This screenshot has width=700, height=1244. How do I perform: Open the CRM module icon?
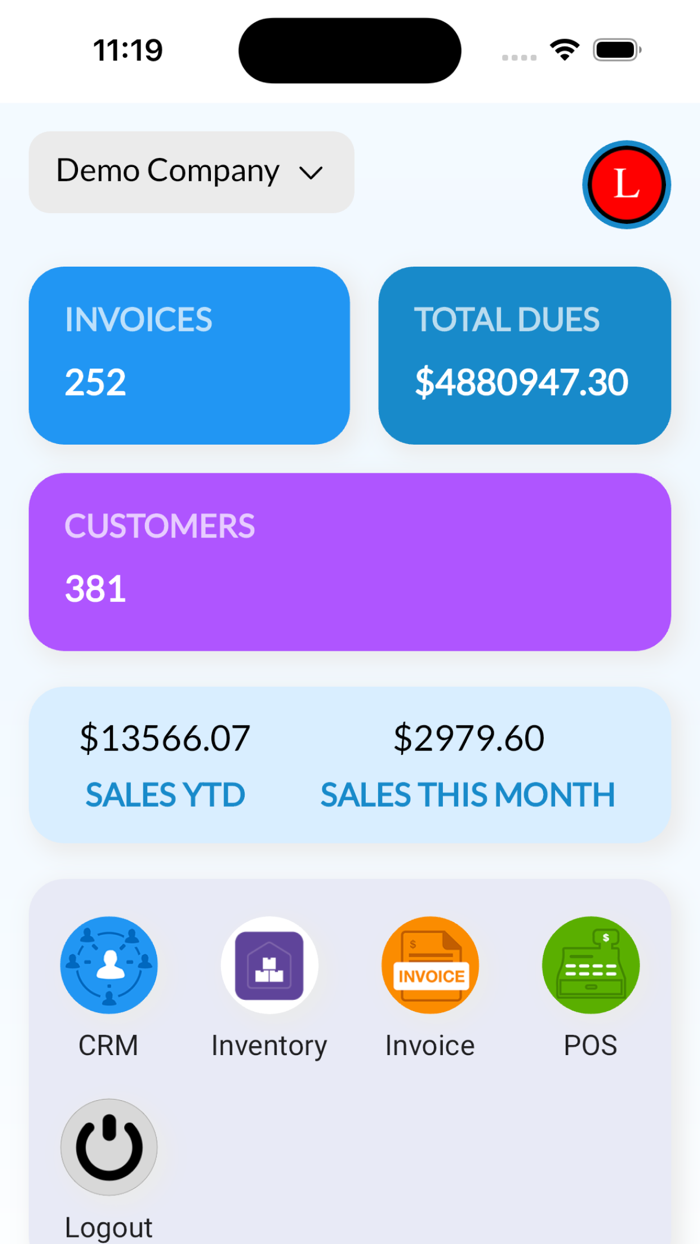[109, 965]
